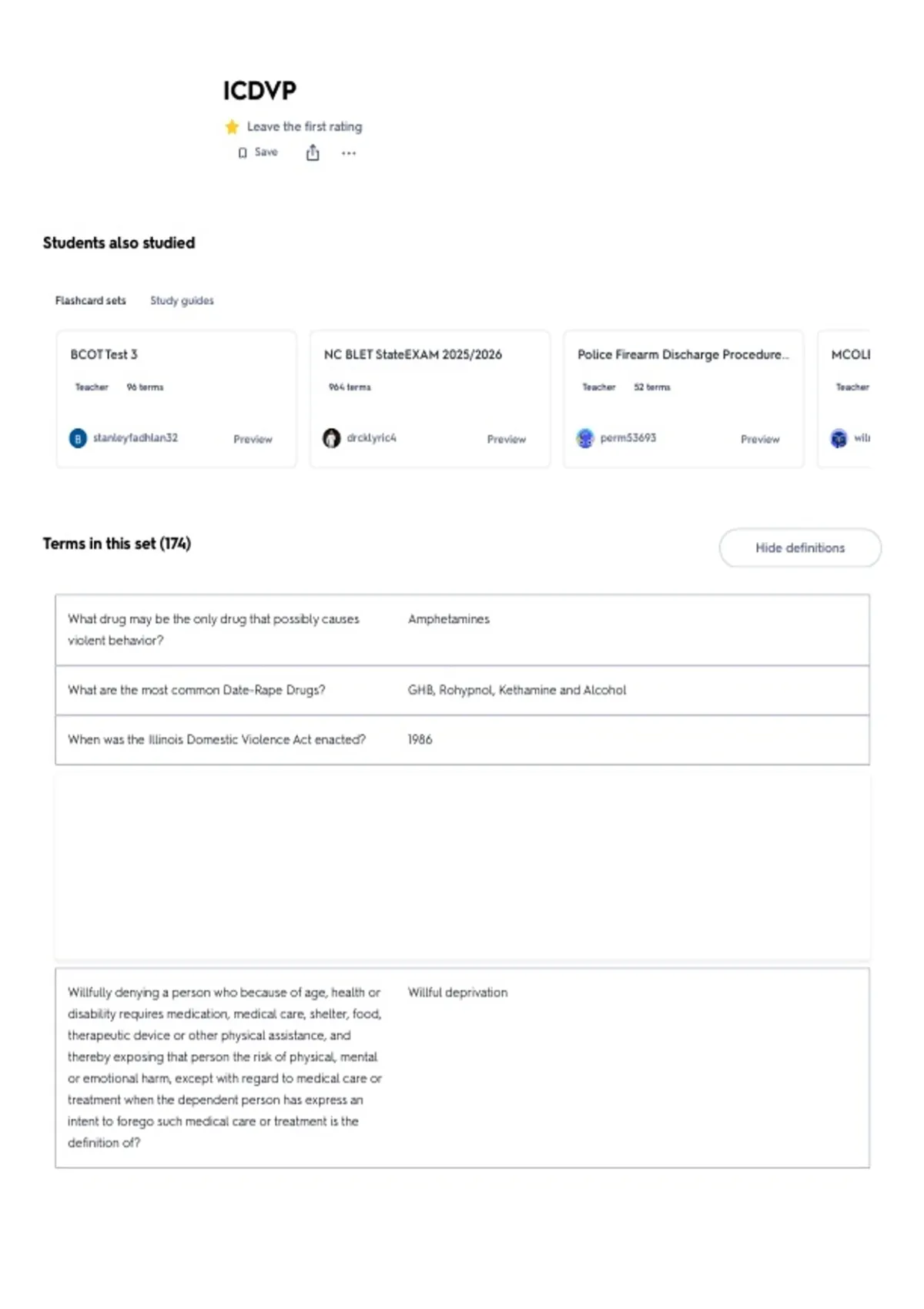
Task: Click stanleyfadhlan32 avatar icon
Action: [x=78, y=438]
